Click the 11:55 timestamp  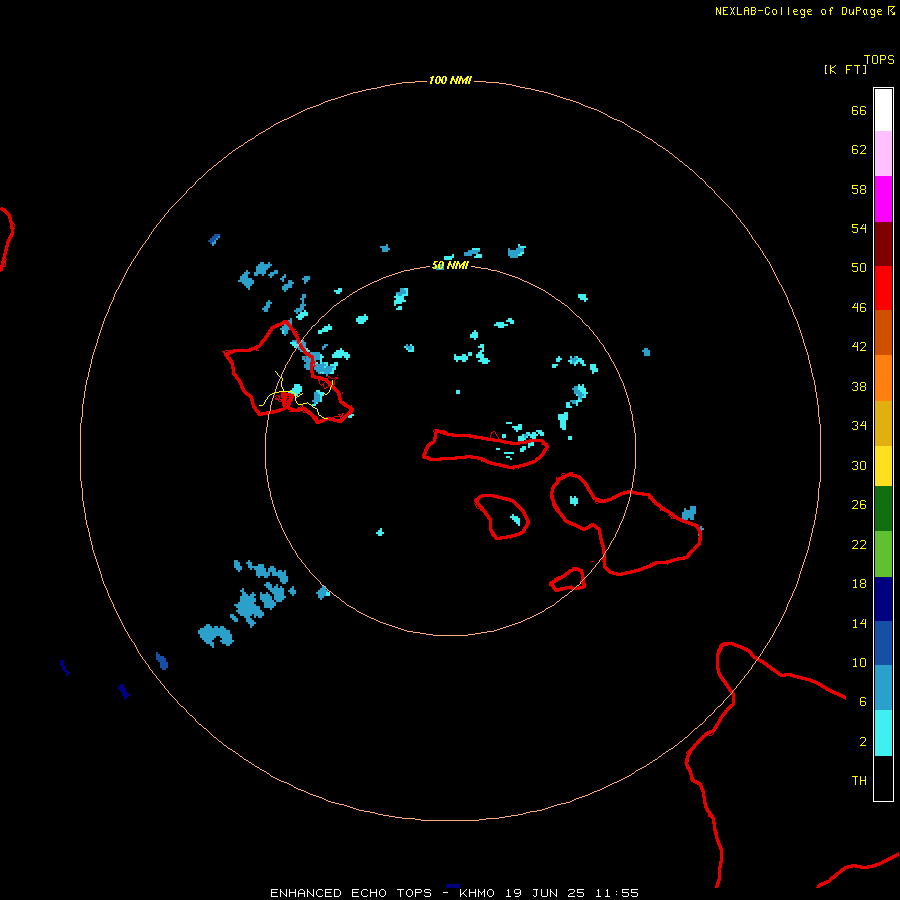617,893
